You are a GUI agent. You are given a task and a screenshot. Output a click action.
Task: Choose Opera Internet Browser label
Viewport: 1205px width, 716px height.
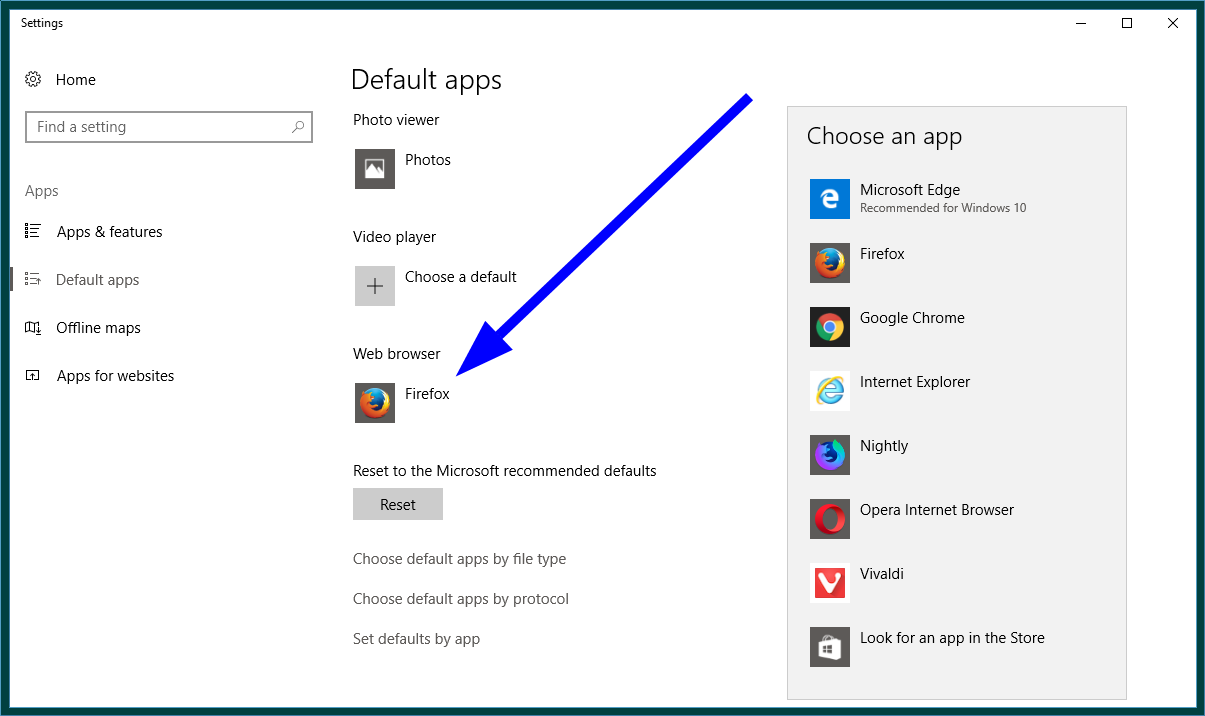(937, 510)
